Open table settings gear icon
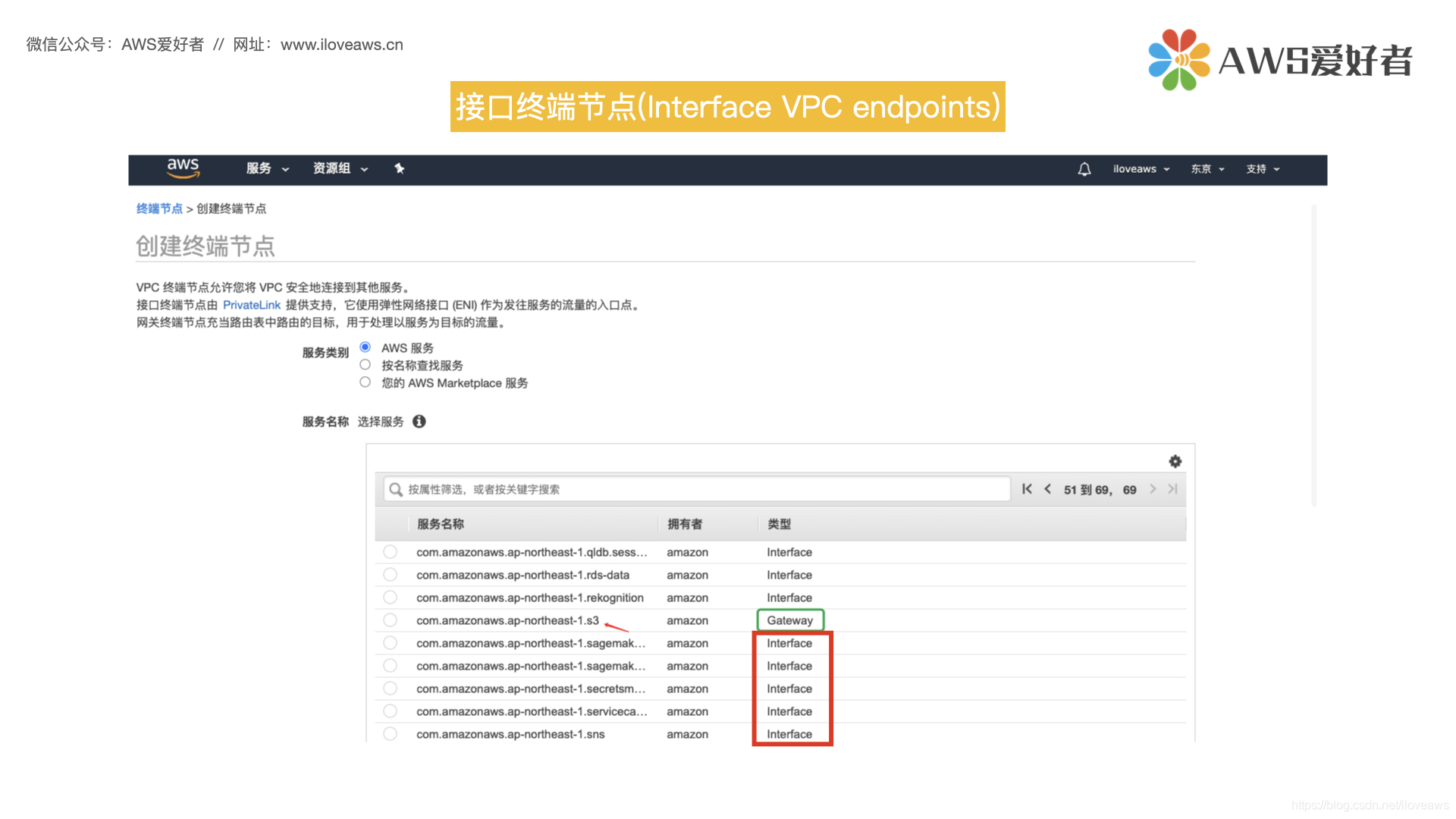Screen dimensions: 1456x819 (1175, 461)
